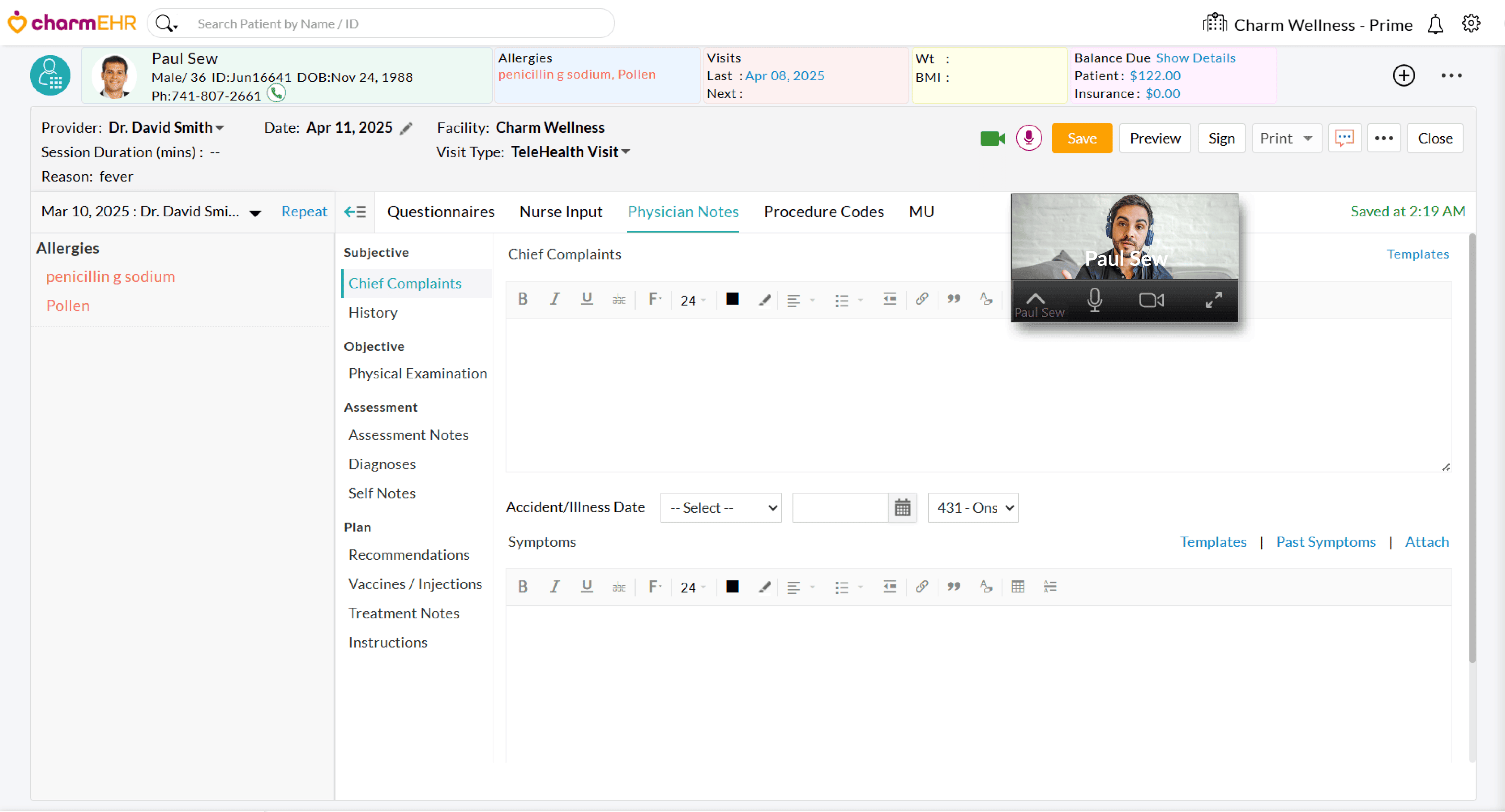
Task: Click the green phone call icon
Action: (276, 94)
